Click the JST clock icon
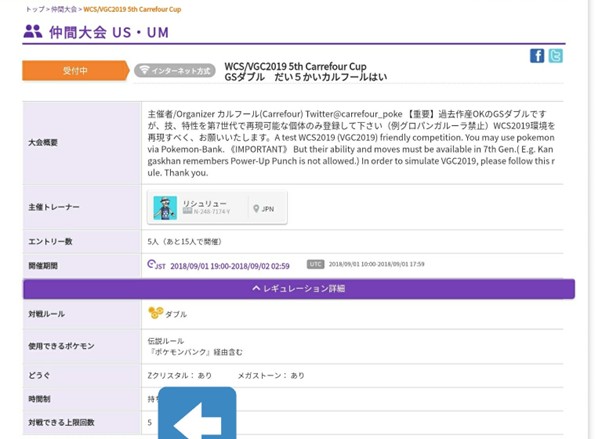This screenshot has height=439, width=602. [x=151, y=264]
